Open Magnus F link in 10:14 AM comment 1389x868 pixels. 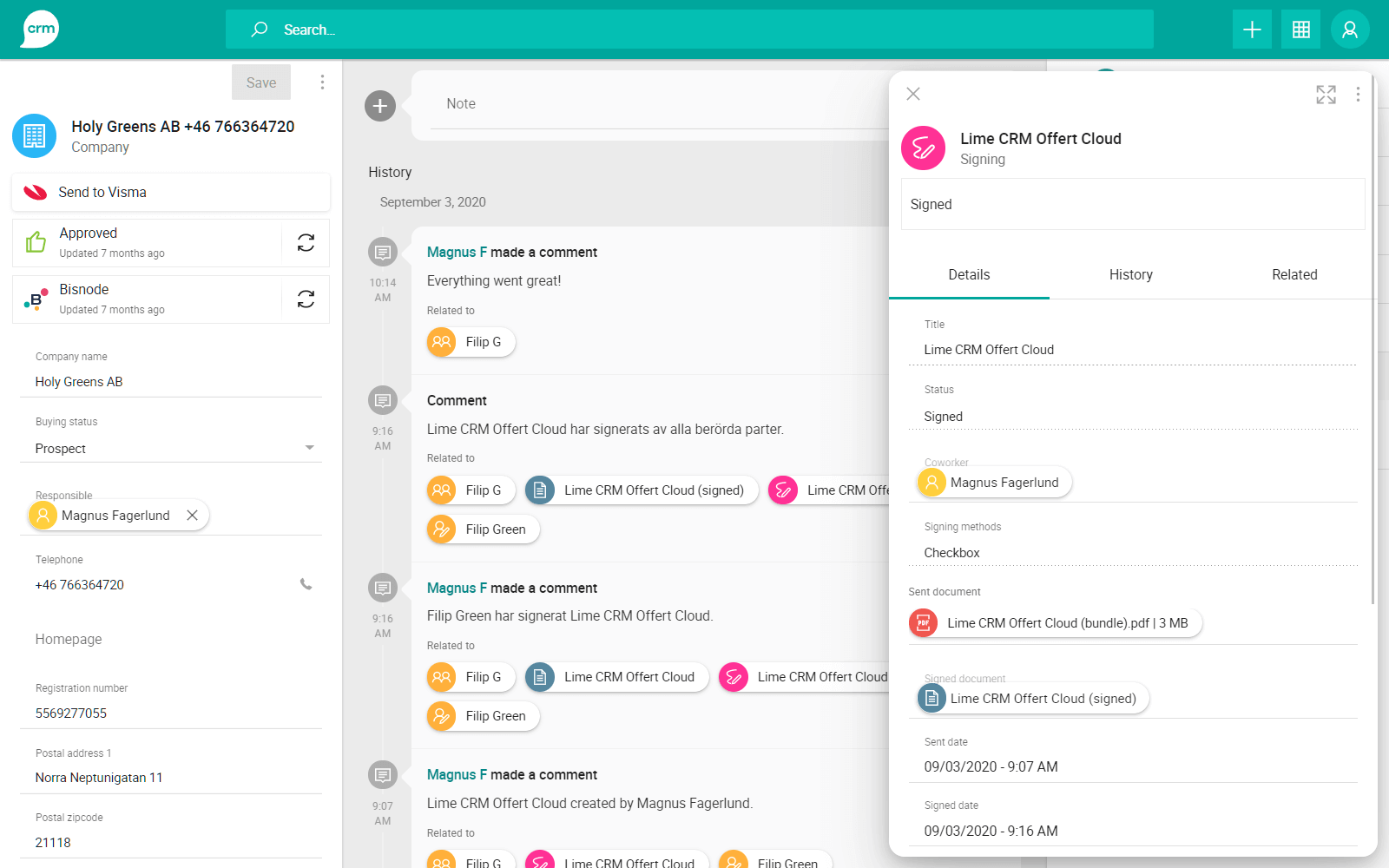coord(457,253)
